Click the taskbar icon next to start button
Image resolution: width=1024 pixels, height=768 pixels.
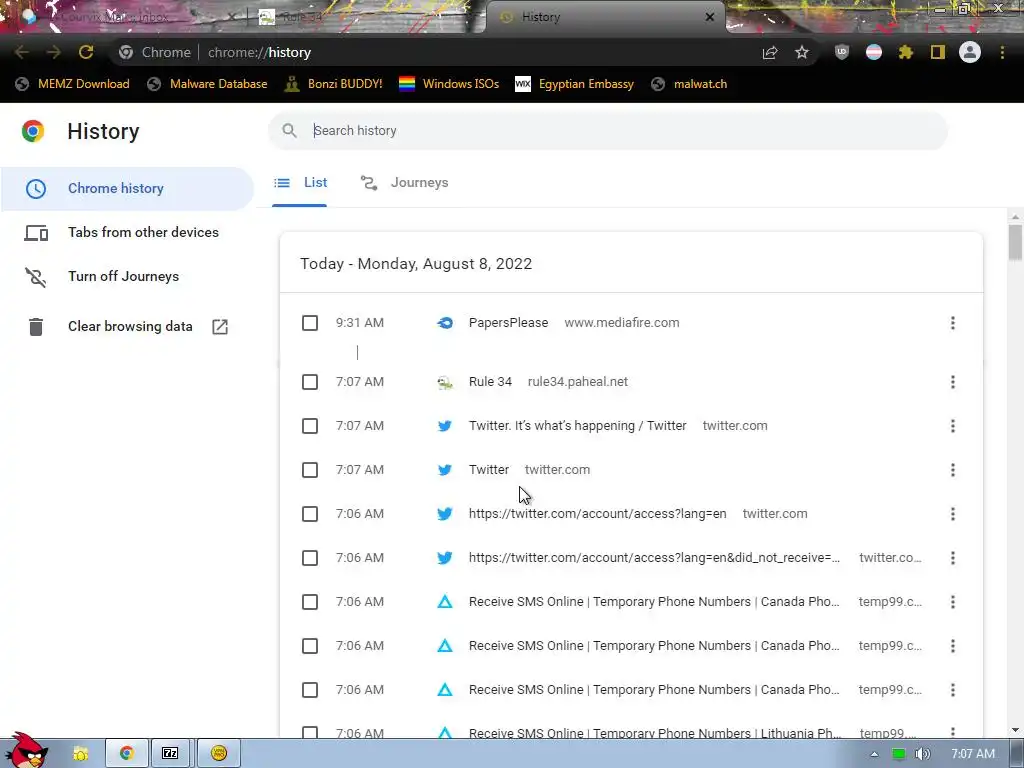[80, 754]
